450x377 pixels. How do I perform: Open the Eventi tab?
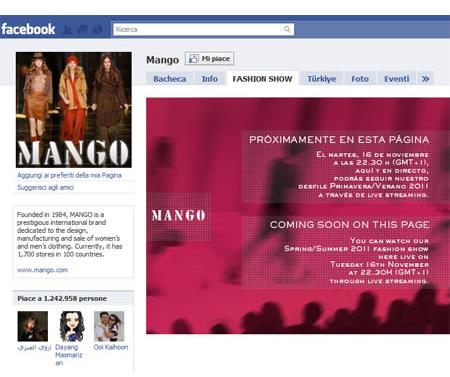point(397,79)
